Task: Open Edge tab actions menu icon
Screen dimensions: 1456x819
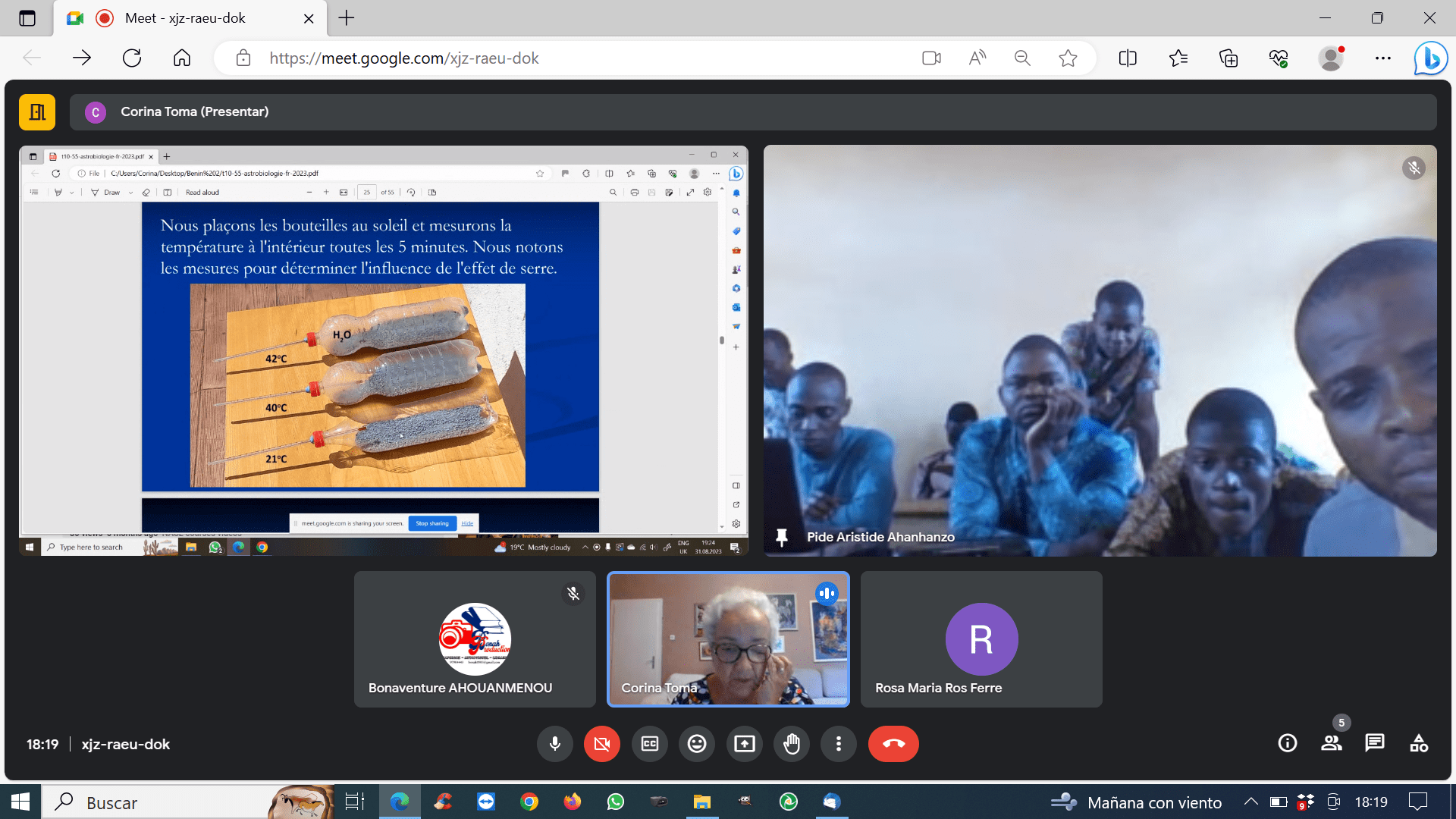Action: point(27,18)
